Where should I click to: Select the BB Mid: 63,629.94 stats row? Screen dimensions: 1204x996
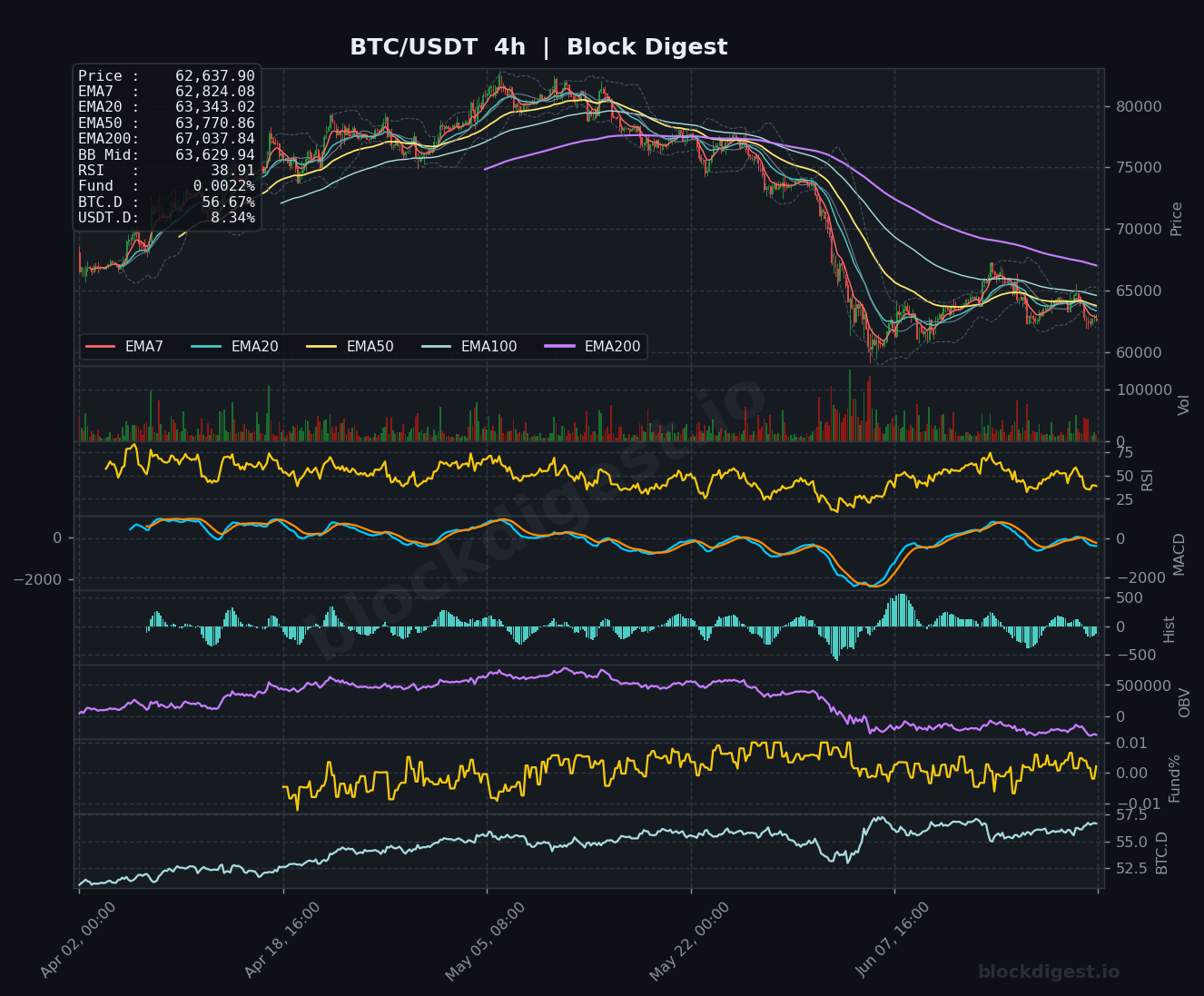pyautogui.click(x=166, y=155)
